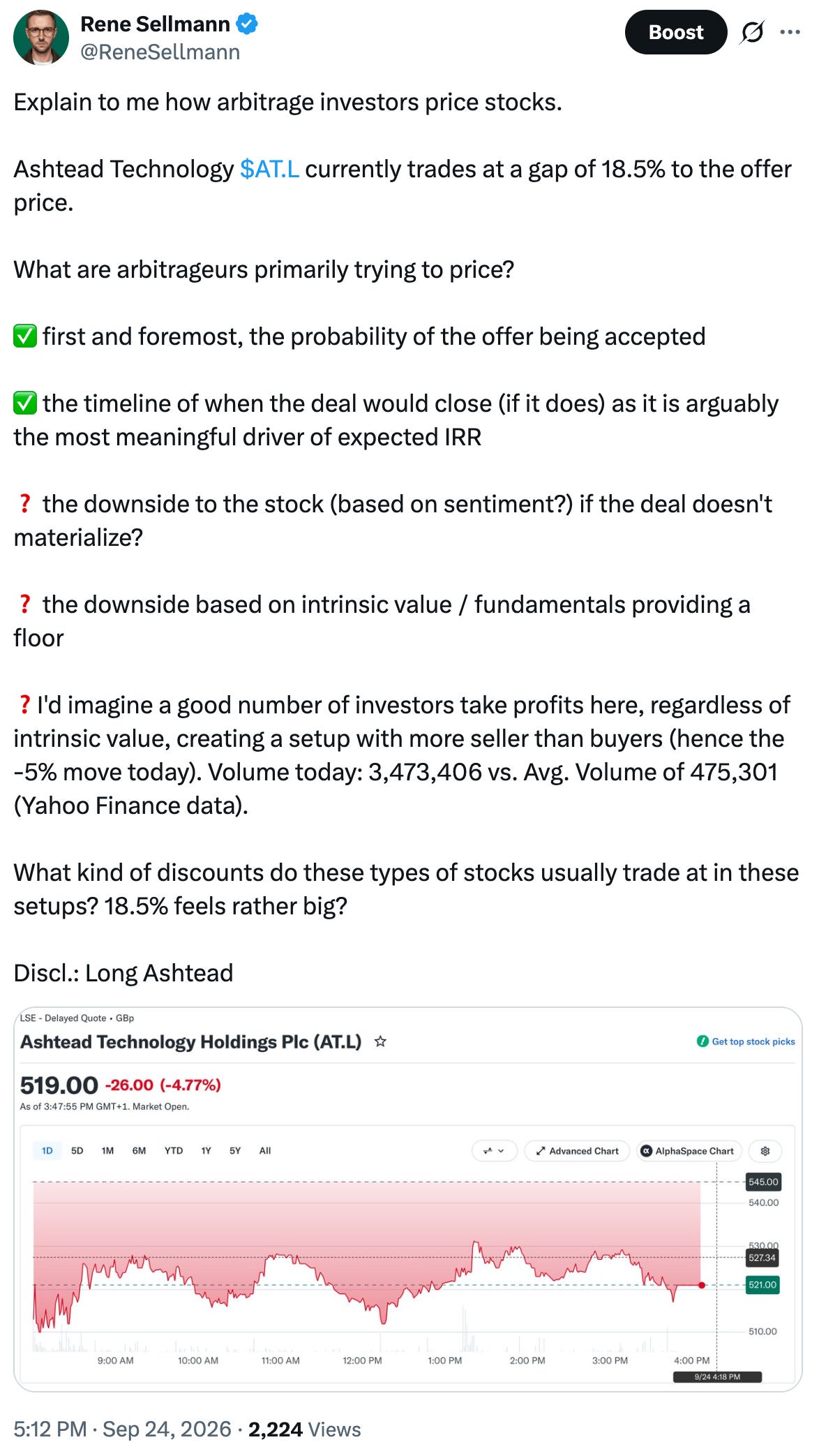Show the All time range
819x1456 pixels.
pyautogui.click(x=265, y=1151)
